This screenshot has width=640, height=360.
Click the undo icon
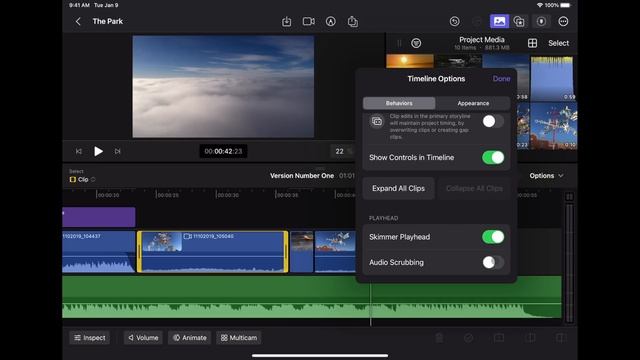[454, 21]
